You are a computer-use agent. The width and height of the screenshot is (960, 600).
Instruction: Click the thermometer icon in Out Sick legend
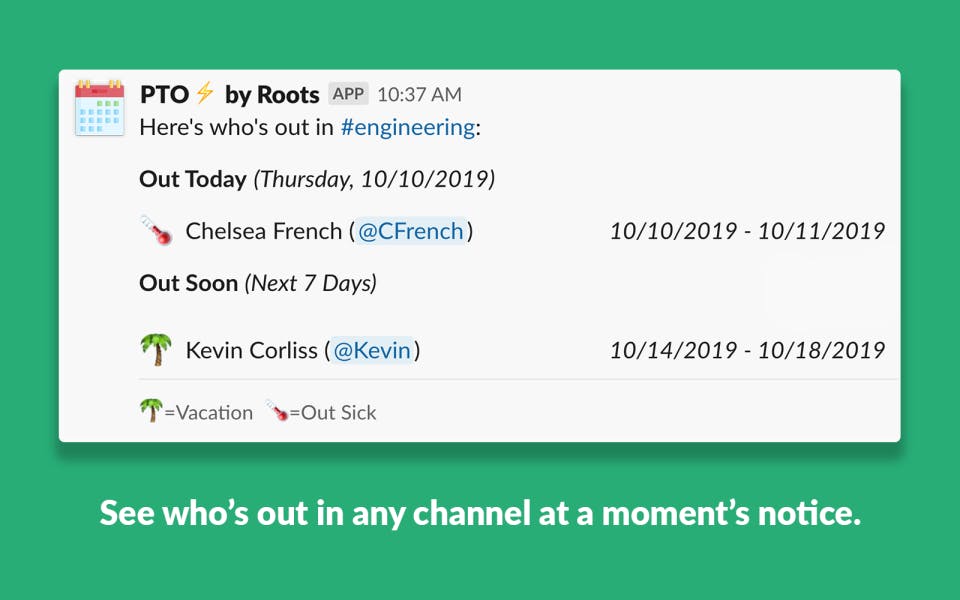(277, 411)
